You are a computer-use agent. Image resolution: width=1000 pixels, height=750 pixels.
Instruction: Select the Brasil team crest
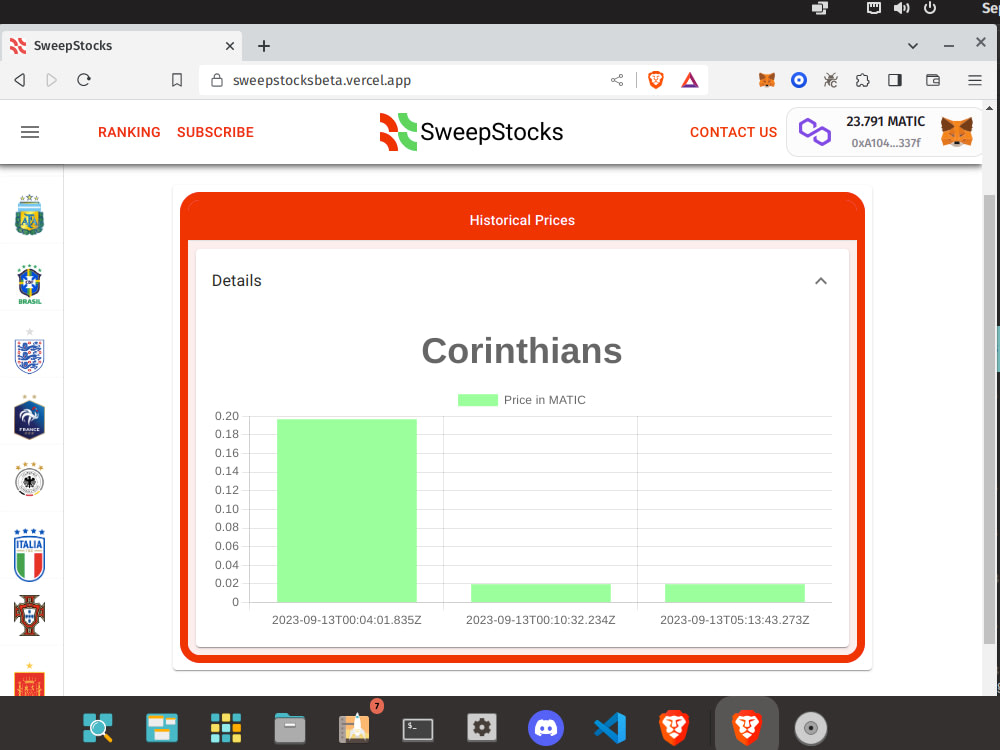[29, 284]
